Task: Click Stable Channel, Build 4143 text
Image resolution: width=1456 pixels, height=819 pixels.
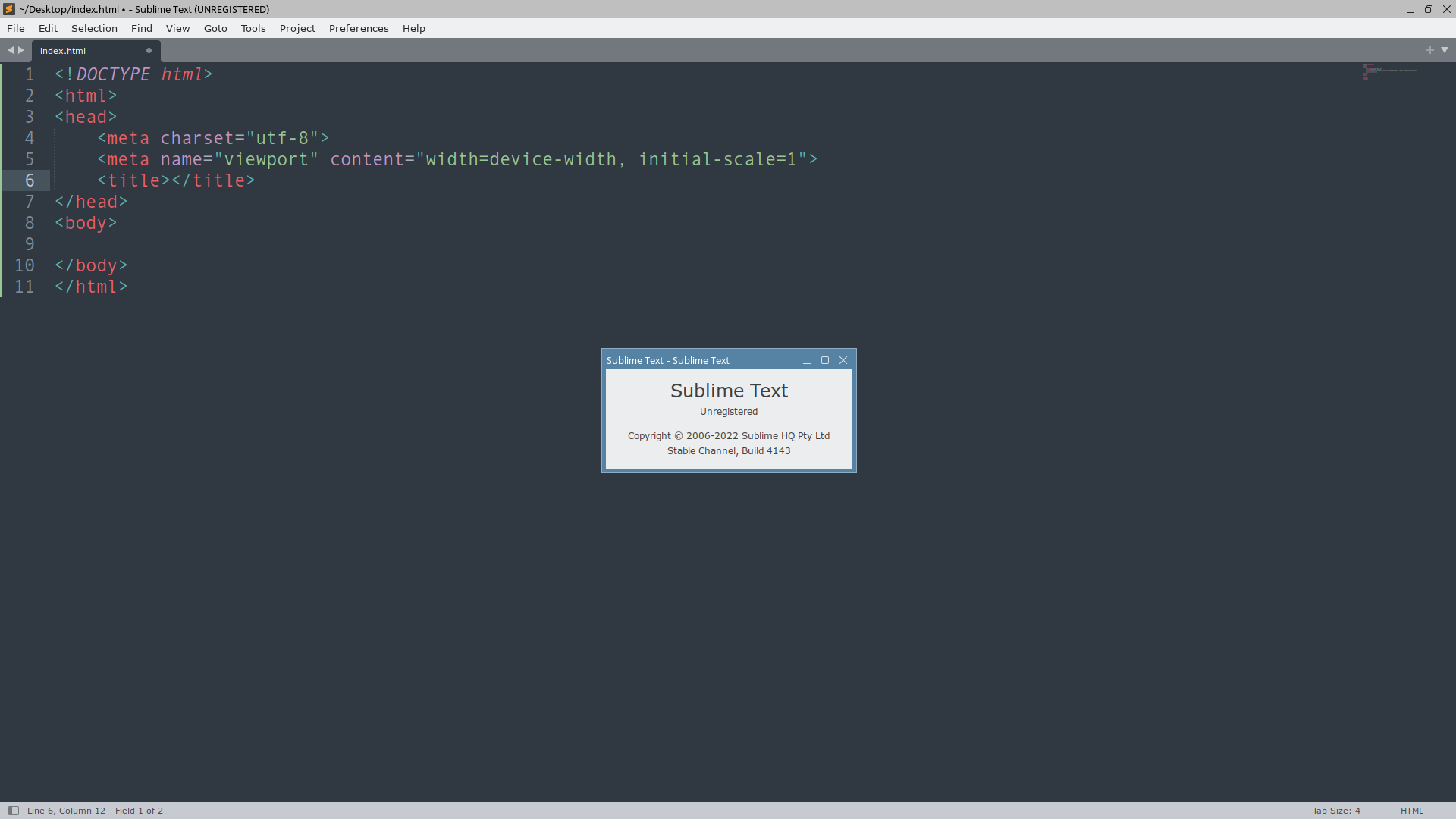Action: pyautogui.click(x=729, y=451)
